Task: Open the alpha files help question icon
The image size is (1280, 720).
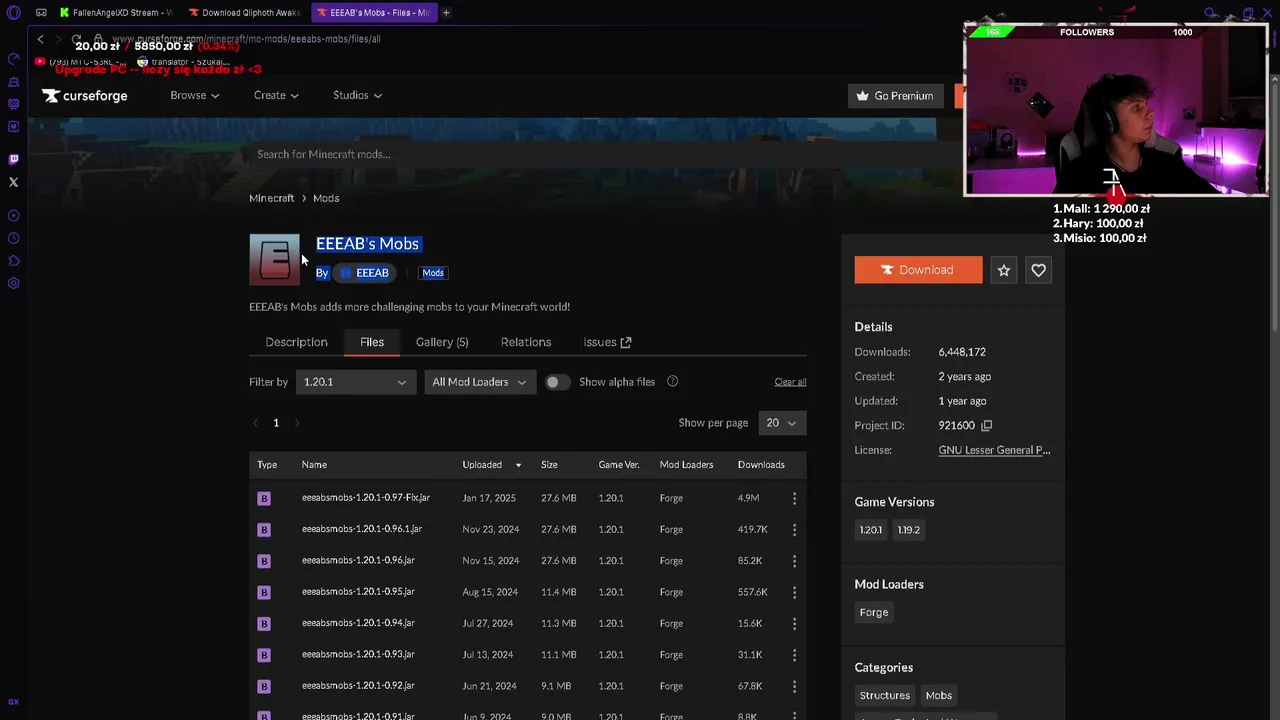Action: pos(672,381)
